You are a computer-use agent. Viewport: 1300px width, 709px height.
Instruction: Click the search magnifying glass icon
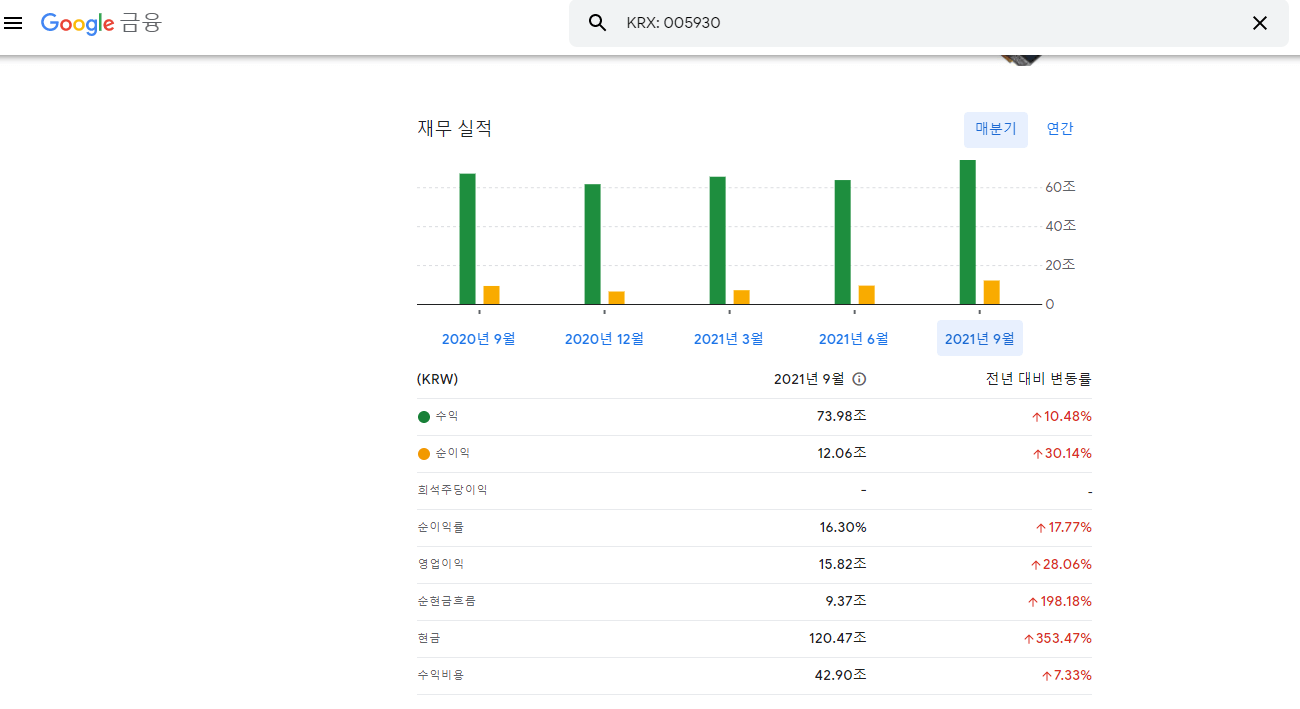[597, 22]
